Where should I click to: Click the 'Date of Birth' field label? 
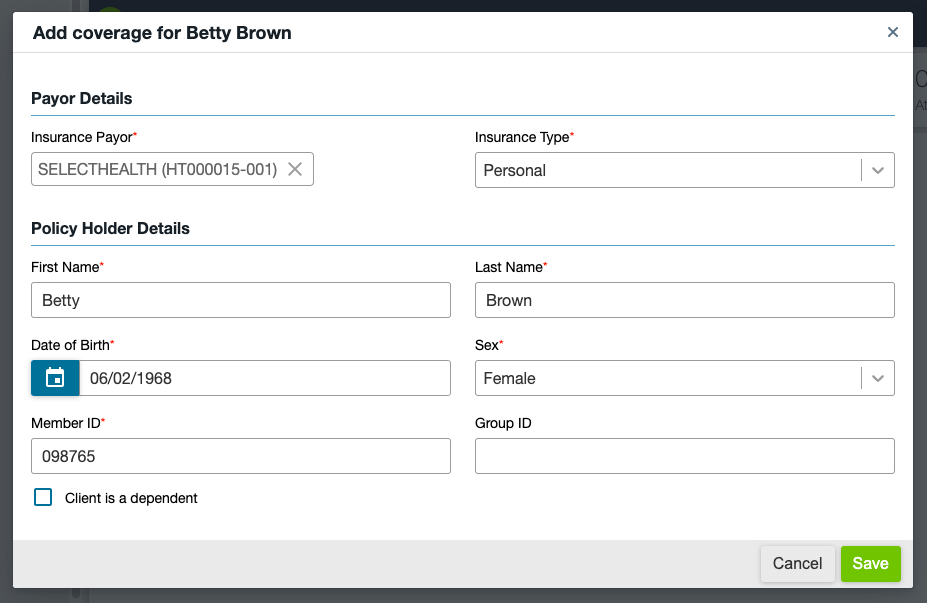pyautogui.click(x=70, y=345)
